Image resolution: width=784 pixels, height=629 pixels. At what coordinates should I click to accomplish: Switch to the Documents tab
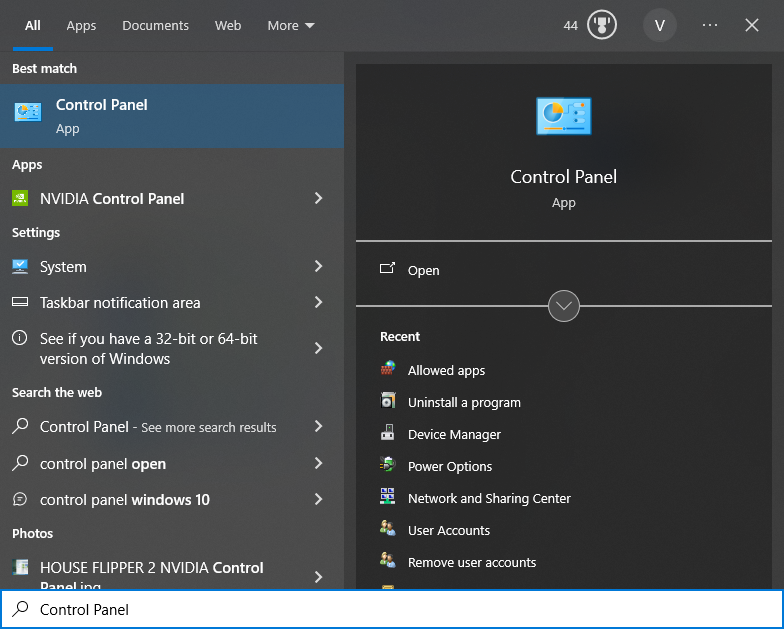(x=156, y=26)
